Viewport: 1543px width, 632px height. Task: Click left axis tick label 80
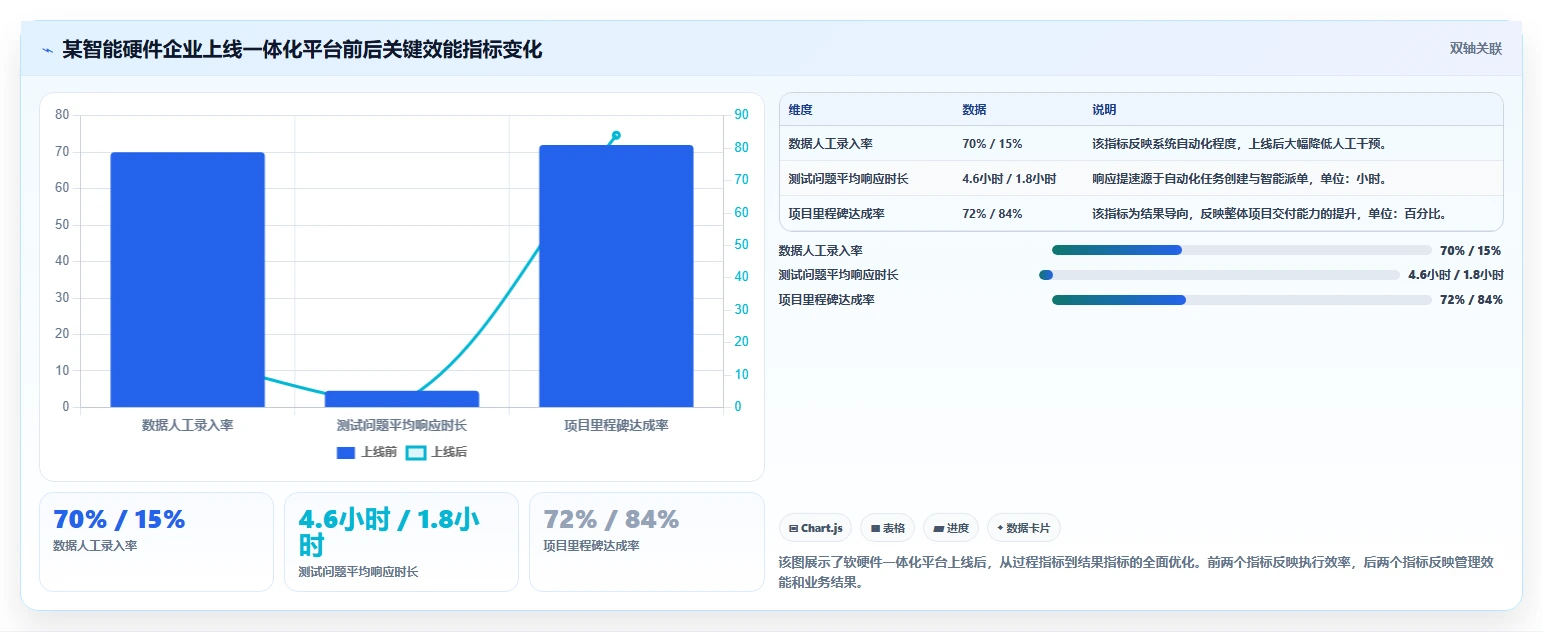62,115
